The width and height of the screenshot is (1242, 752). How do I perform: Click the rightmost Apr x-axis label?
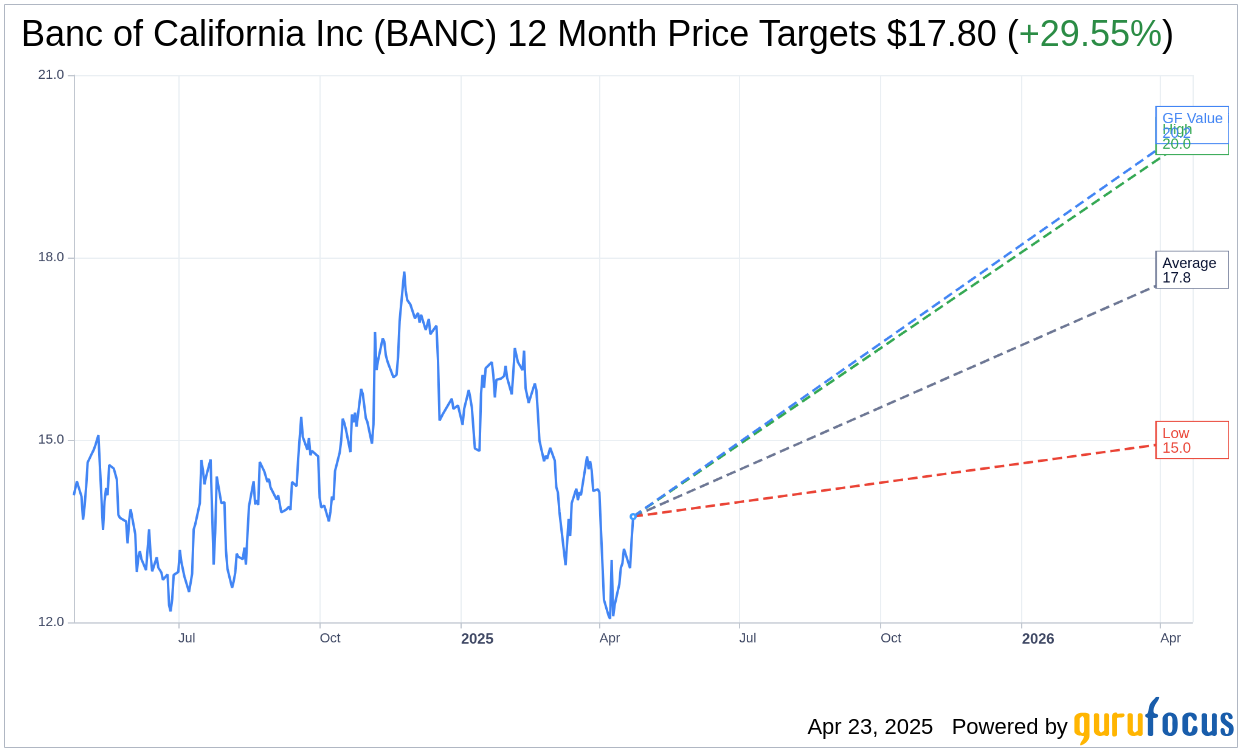click(x=1170, y=638)
